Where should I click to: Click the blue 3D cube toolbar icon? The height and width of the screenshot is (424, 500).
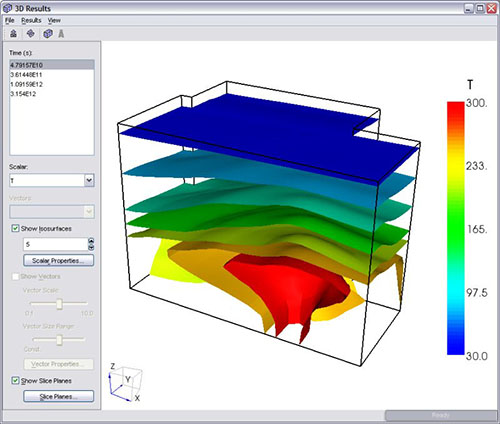(x=48, y=33)
